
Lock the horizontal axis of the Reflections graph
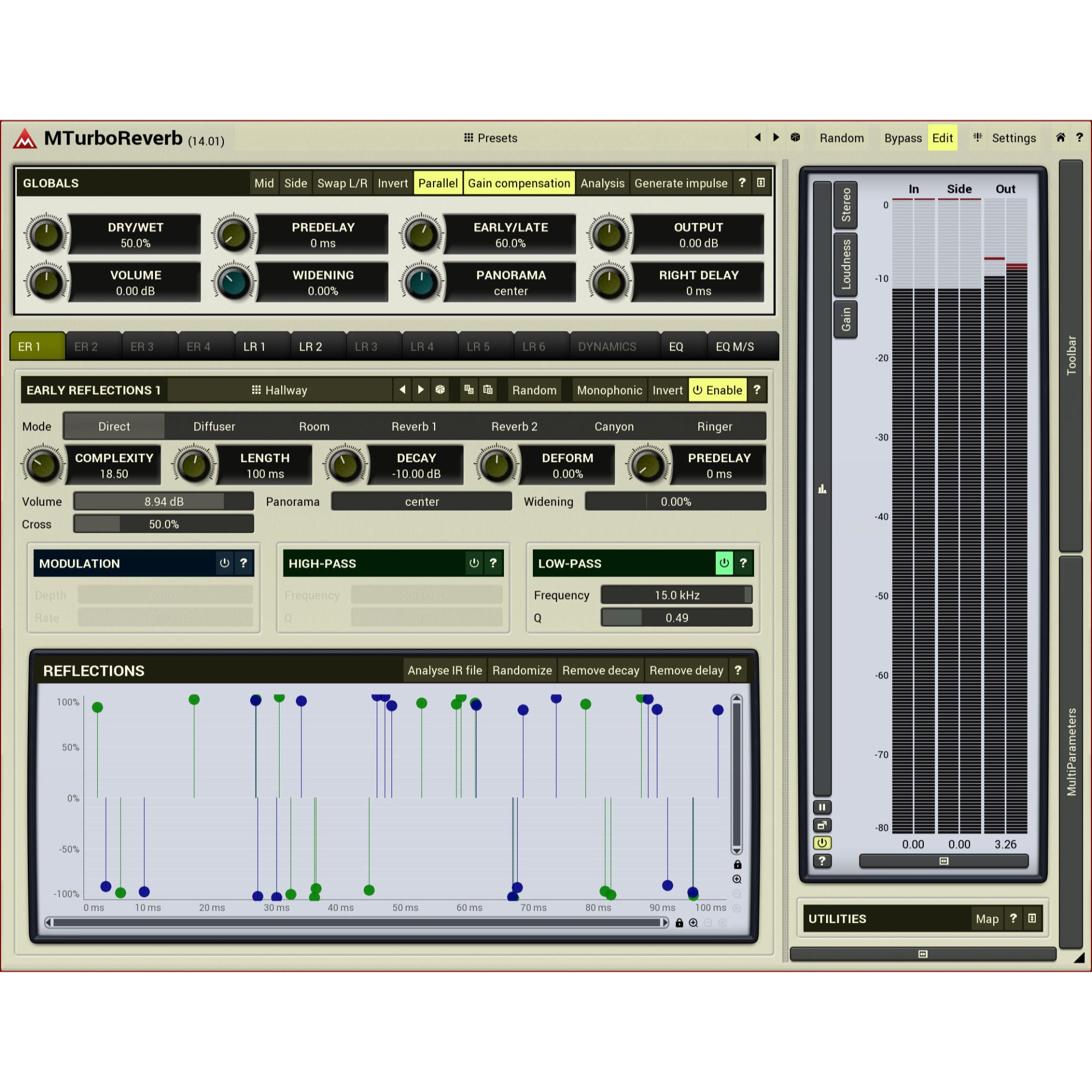pos(679,922)
